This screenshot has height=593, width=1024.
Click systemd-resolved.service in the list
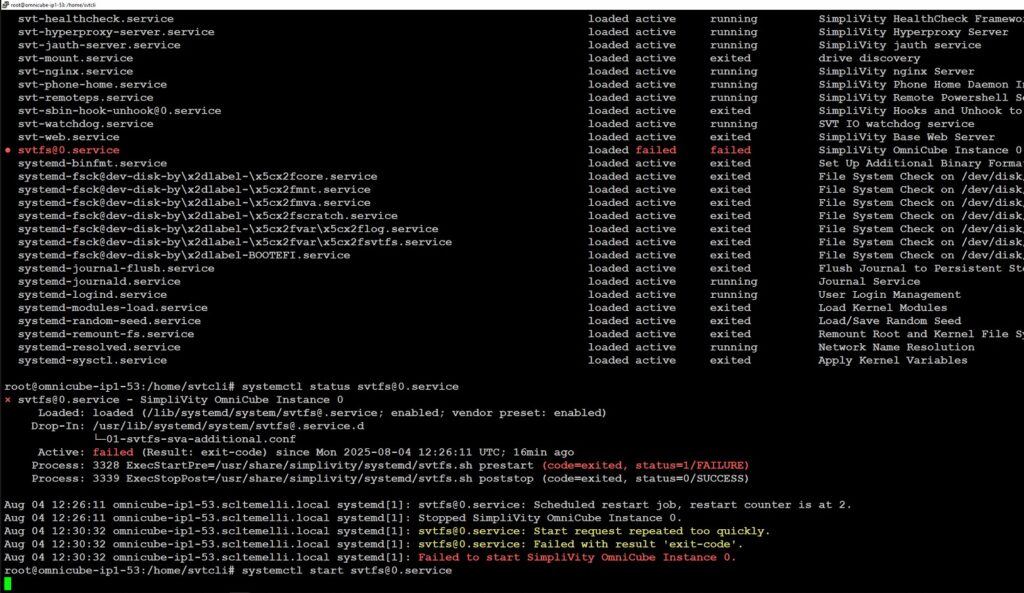[x=99, y=347]
